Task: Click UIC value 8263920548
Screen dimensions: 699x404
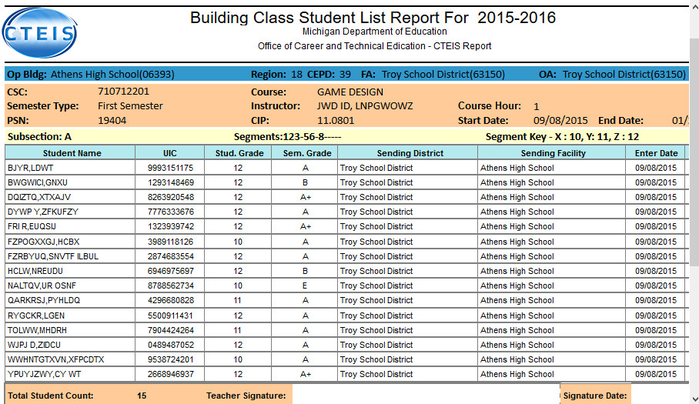Action: [171, 197]
